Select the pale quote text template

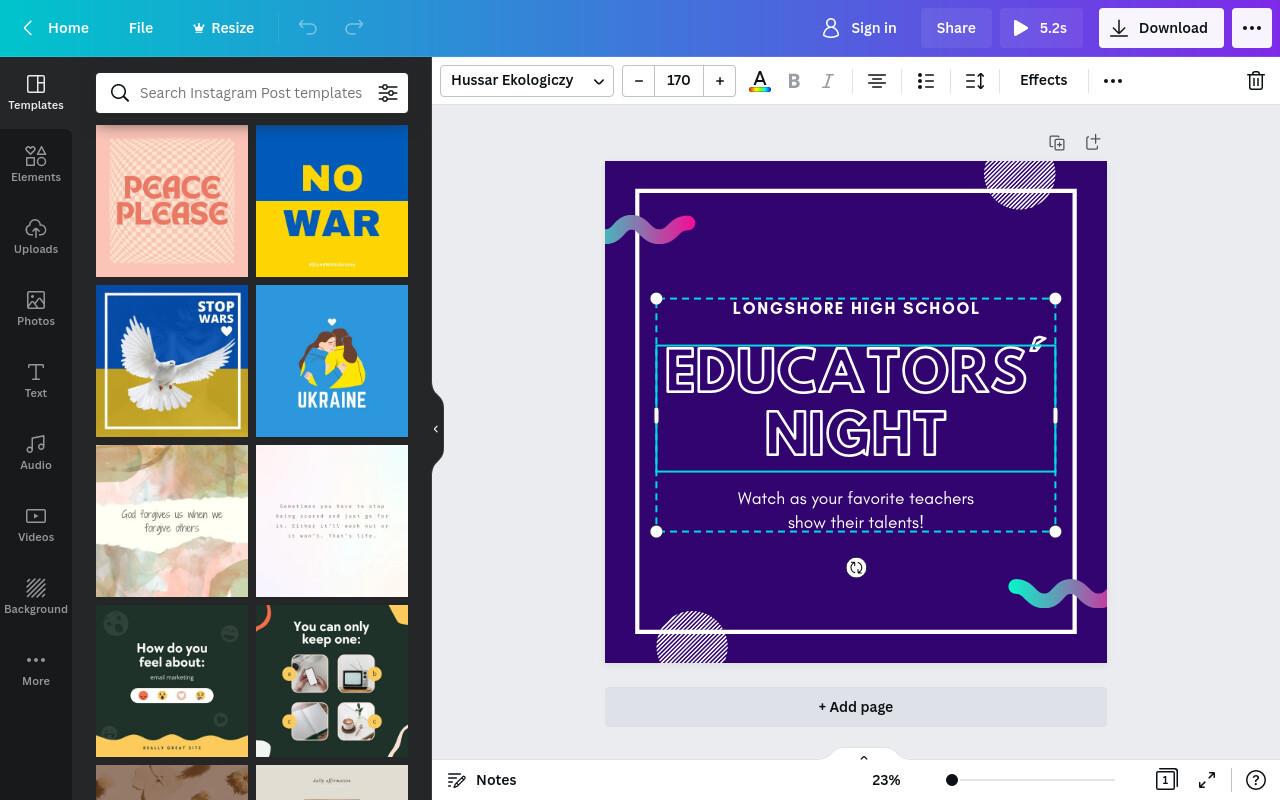click(332, 521)
